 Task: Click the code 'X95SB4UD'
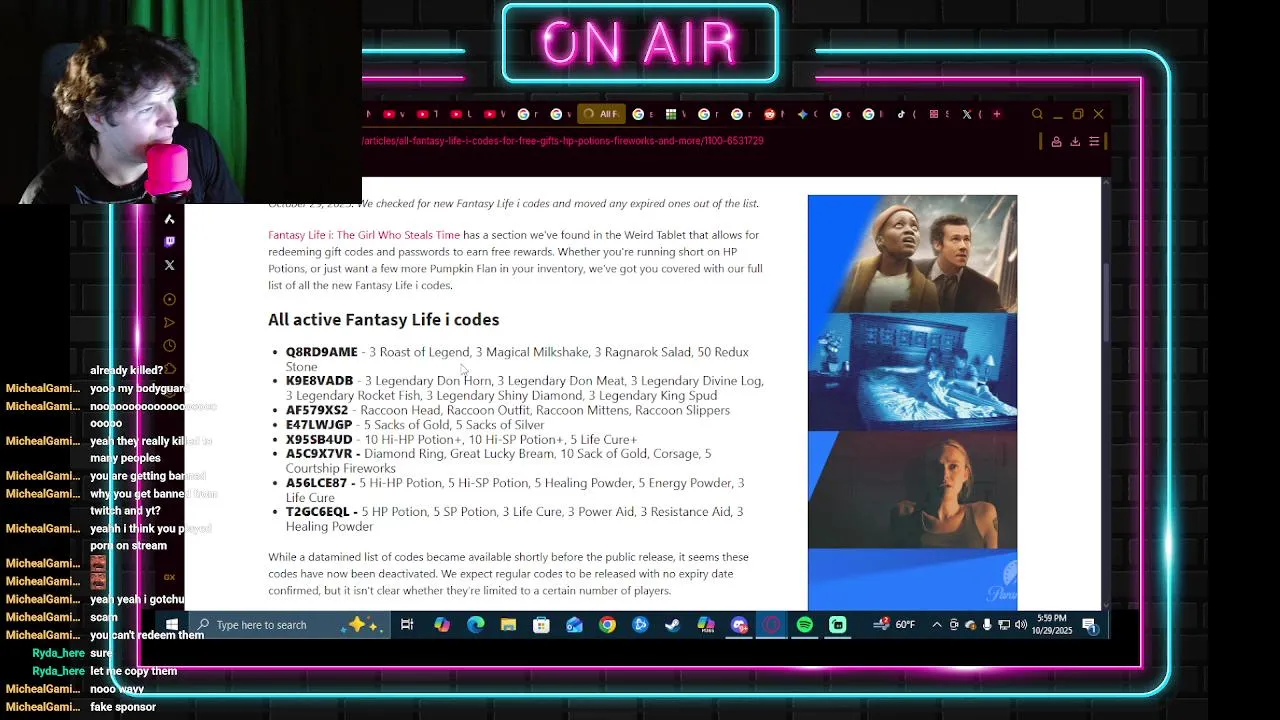tap(319, 439)
